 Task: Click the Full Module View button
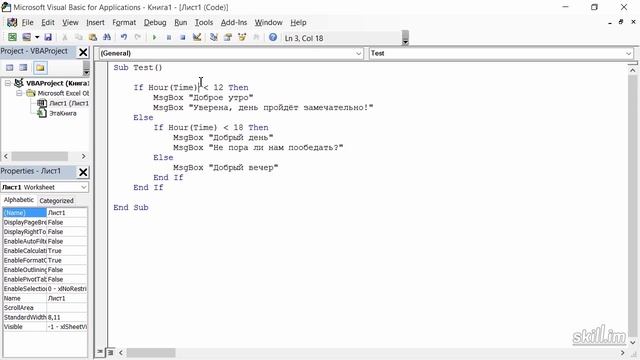pyautogui.click(x=110, y=352)
